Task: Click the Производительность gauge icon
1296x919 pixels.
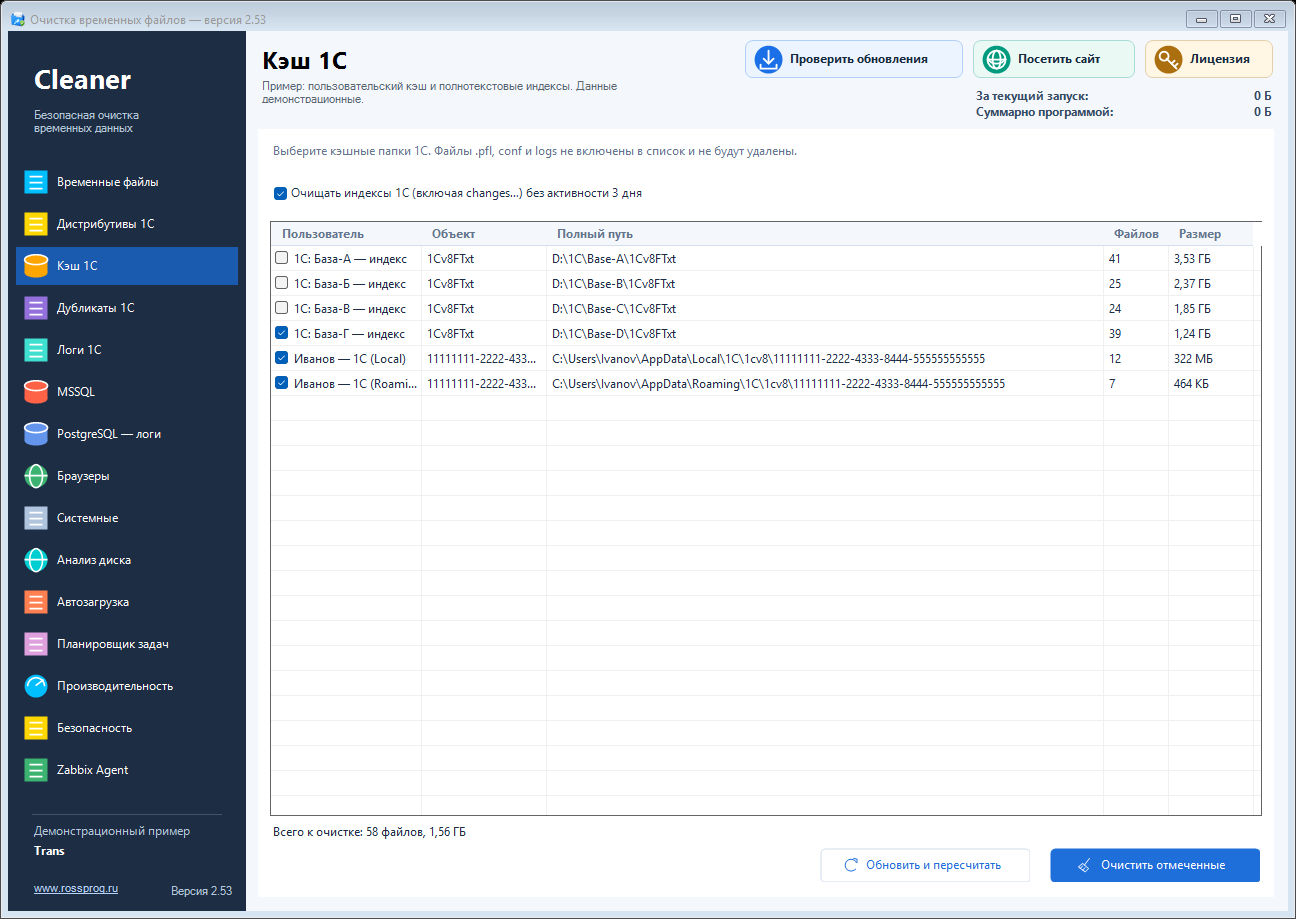Action: [36, 686]
